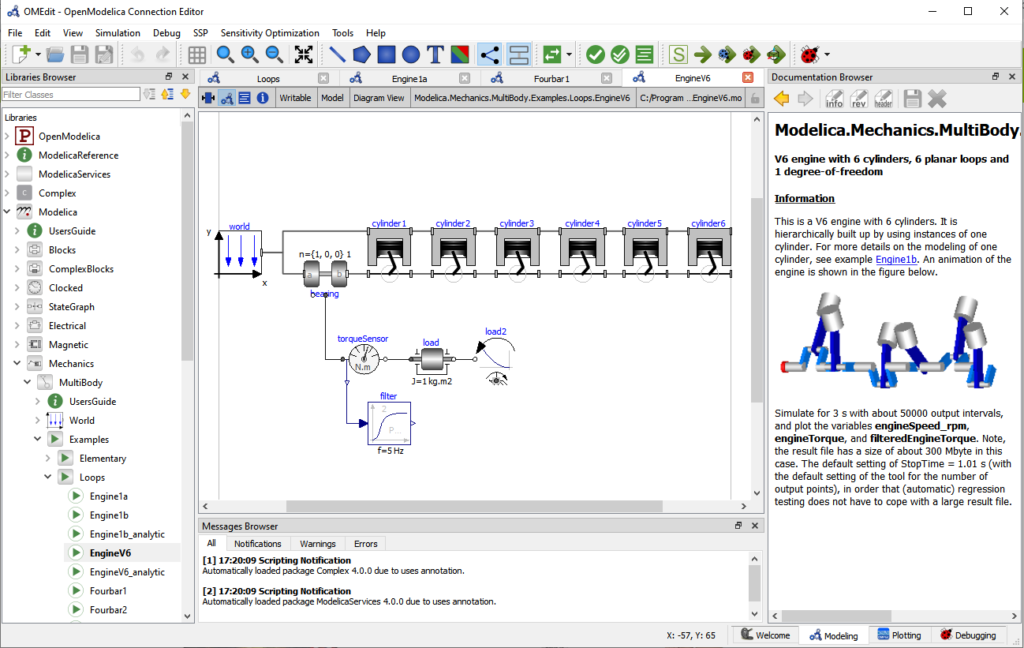Screen dimensions: 1024x648
Task: Switch to Diagram View button
Action: tap(227, 98)
